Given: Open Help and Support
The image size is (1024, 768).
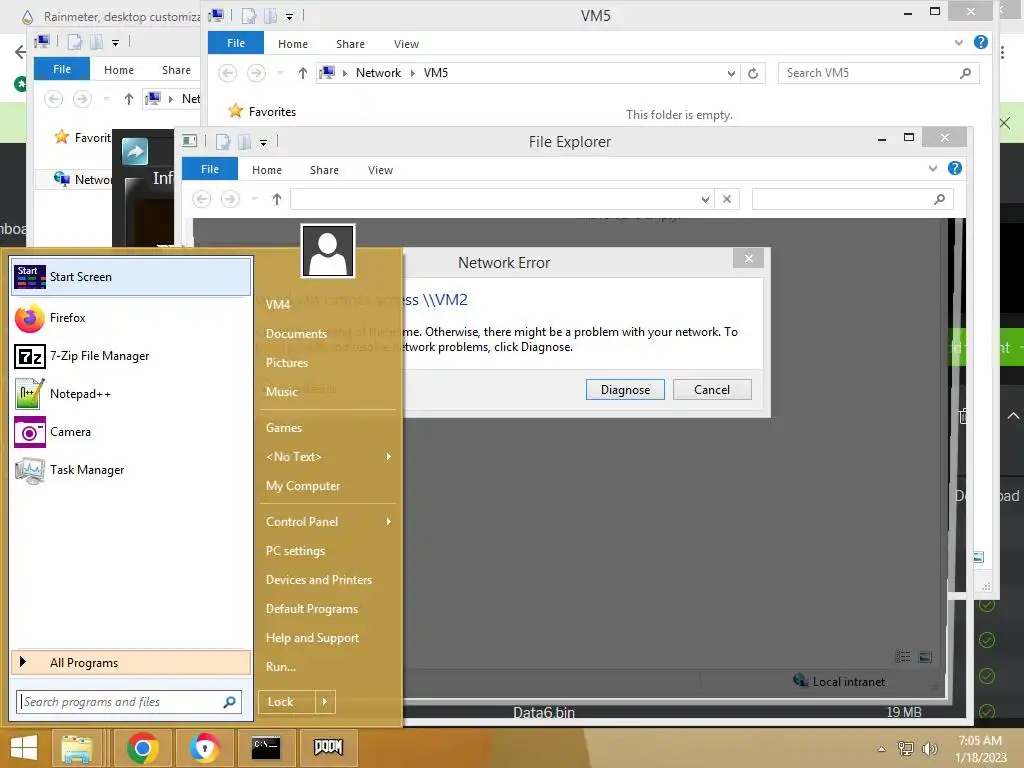Looking at the screenshot, I should point(327,638).
